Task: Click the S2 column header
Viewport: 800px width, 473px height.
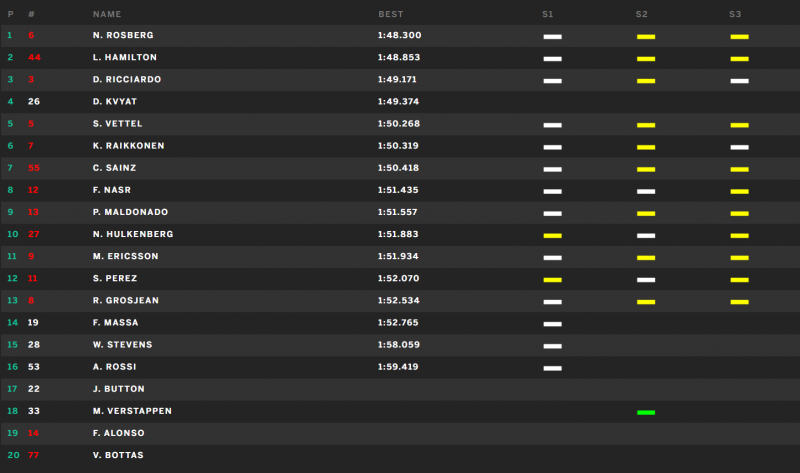Action: point(641,14)
